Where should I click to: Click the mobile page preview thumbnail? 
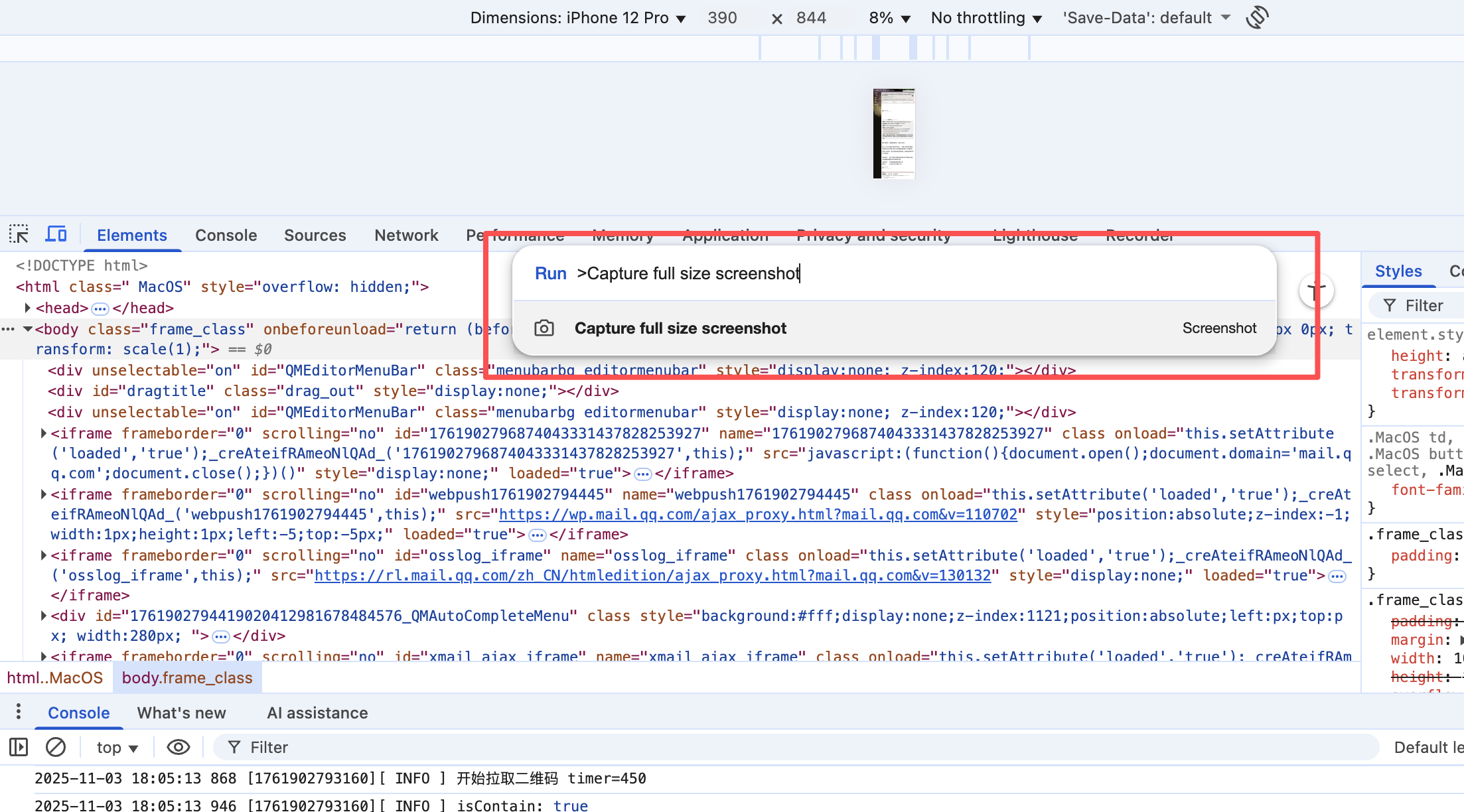point(894,133)
